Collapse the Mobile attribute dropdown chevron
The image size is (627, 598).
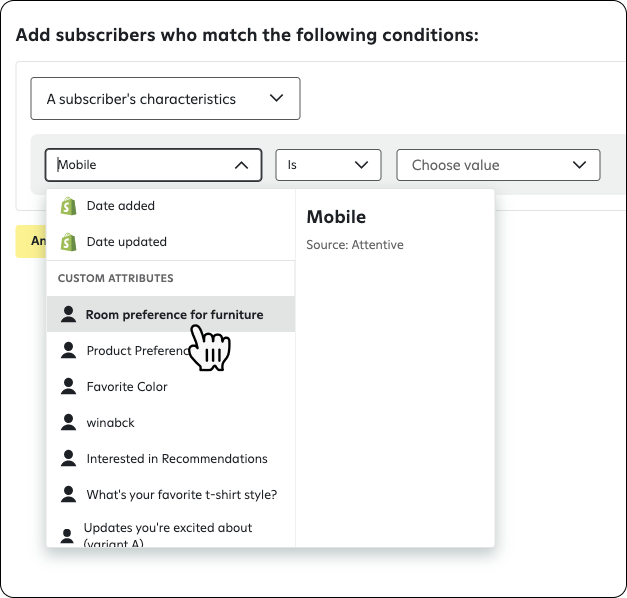(x=241, y=165)
